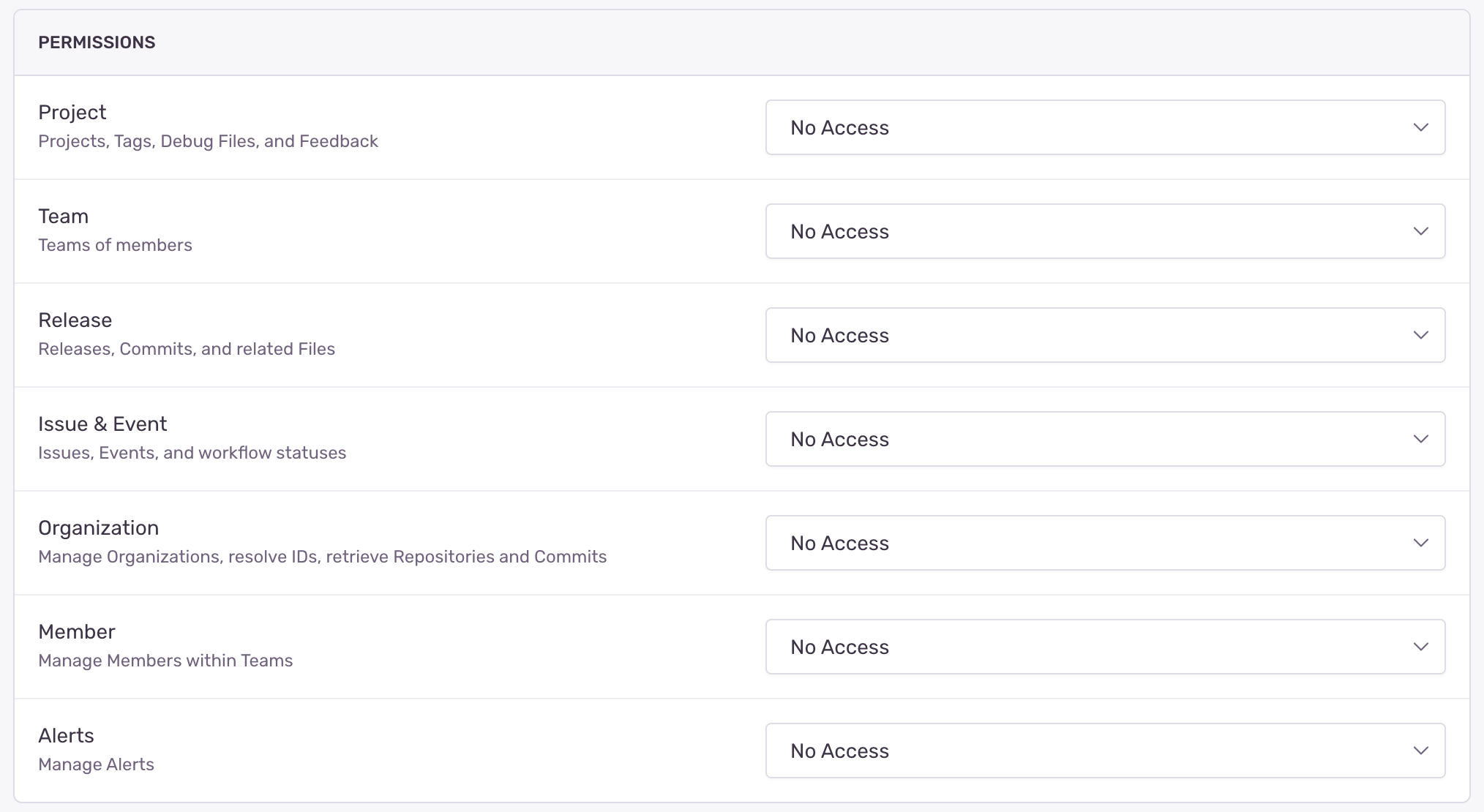Expand the Release permission selector
1484x812 pixels.
pos(1104,335)
